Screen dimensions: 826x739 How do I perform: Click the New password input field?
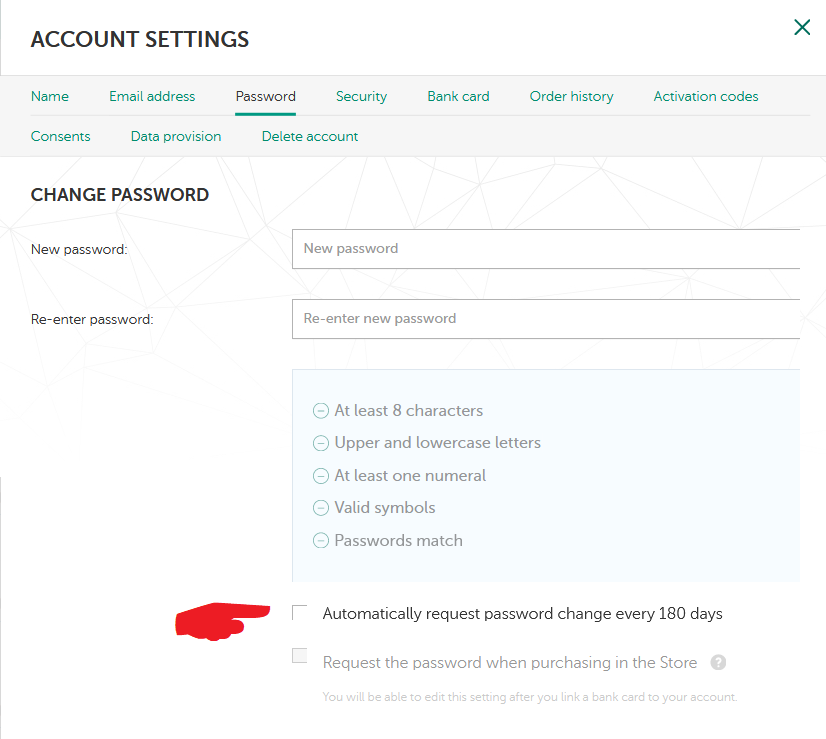tap(546, 249)
